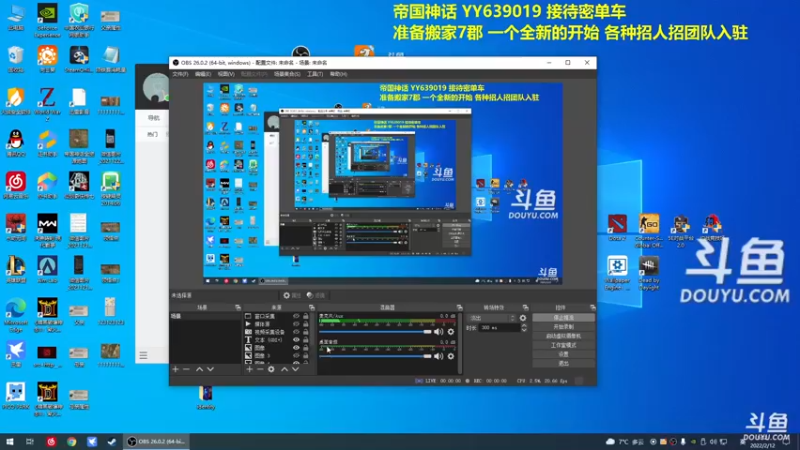This screenshot has width=800, height=450.
Task: Open 设置 in the OBS controls panel
Action: tap(563, 354)
